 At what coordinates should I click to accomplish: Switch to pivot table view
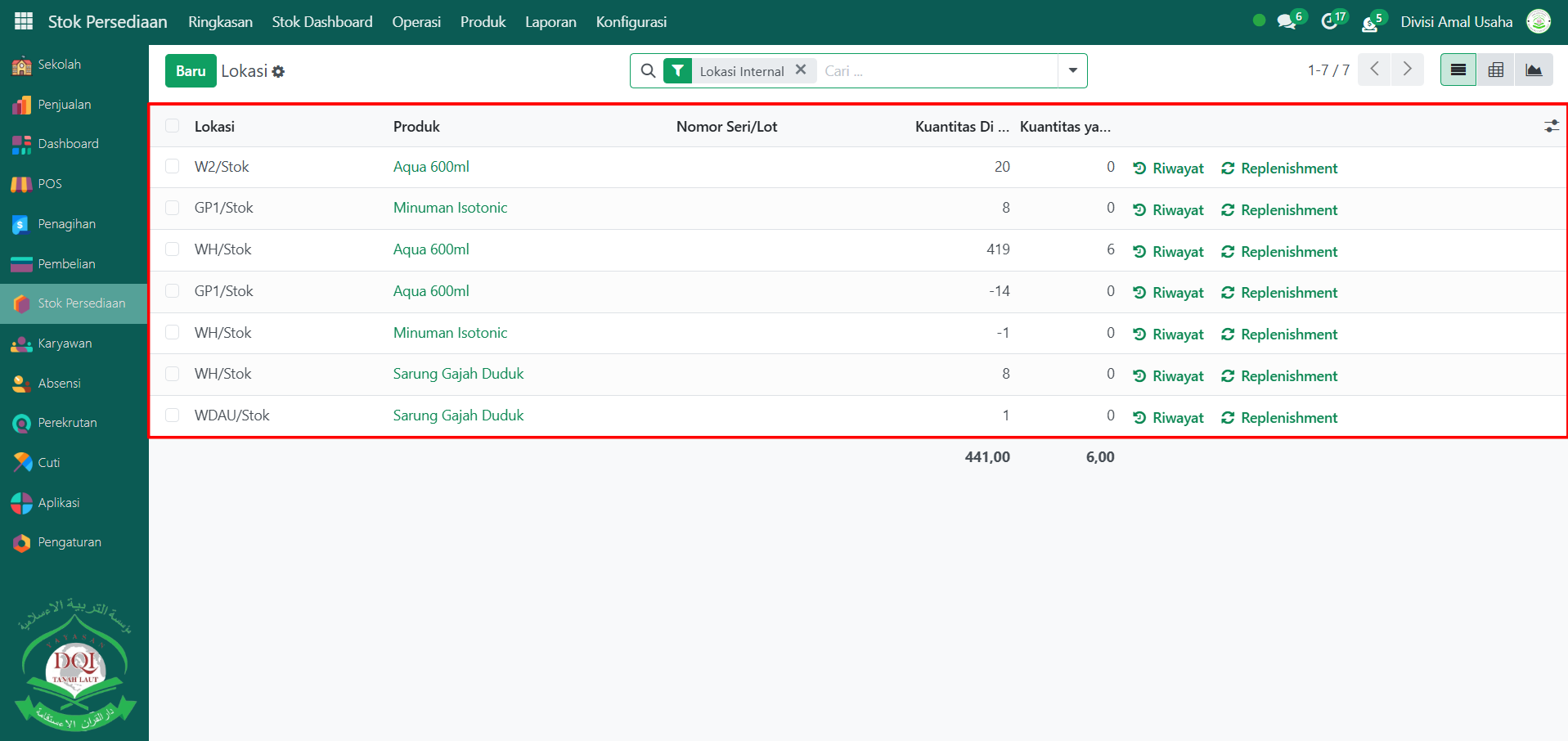[1495, 70]
